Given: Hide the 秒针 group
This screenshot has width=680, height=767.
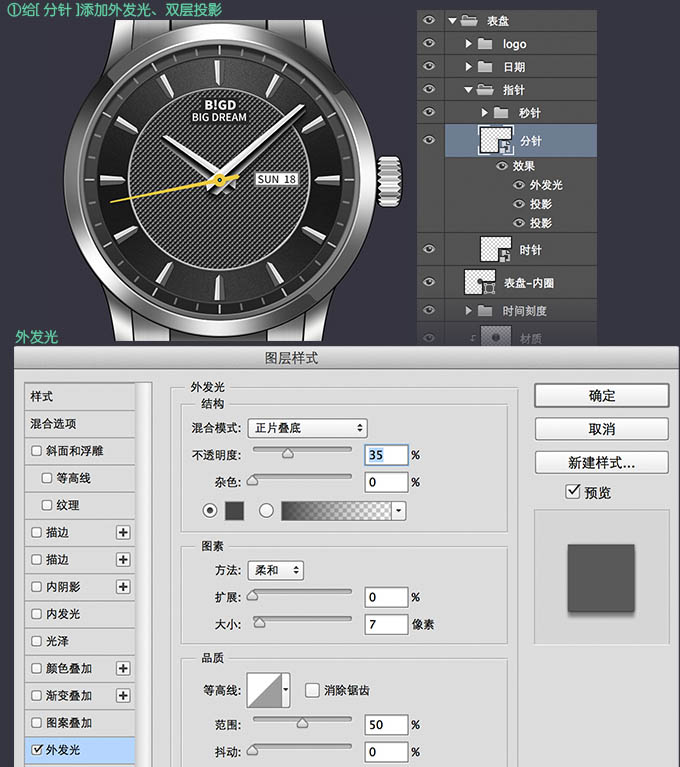Looking at the screenshot, I should [x=429, y=112].
